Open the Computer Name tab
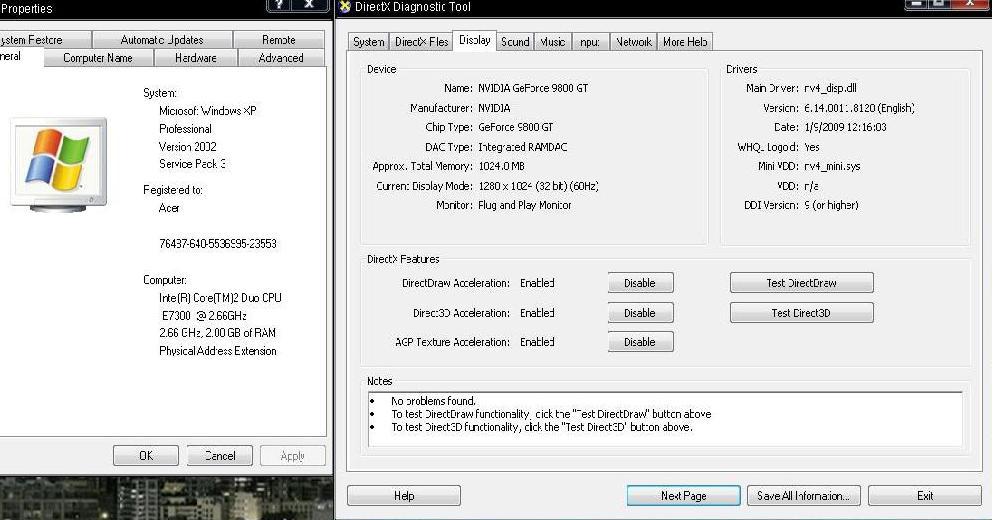Screen dimensions: 993x520 click(98, 58)
